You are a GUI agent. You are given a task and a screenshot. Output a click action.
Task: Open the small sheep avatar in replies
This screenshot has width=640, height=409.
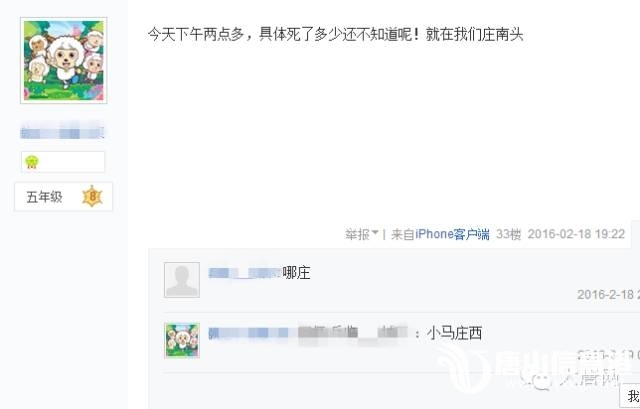182,340
